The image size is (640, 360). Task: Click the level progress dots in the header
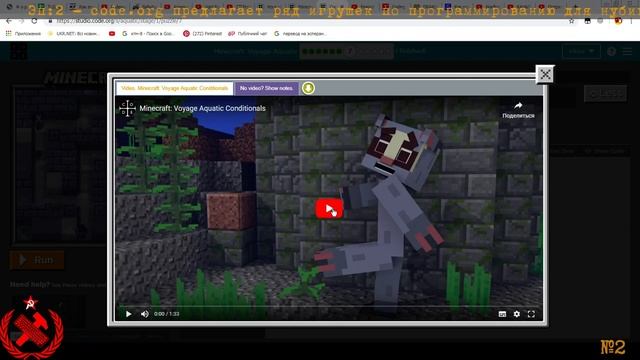346,51
